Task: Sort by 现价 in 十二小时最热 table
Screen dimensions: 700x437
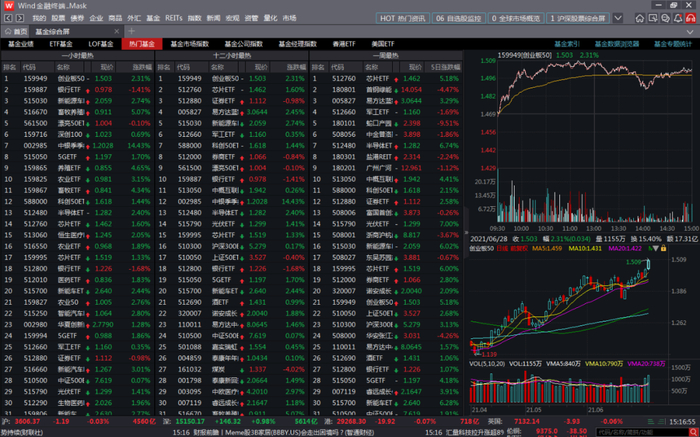Action: click(x=261, y=67)
